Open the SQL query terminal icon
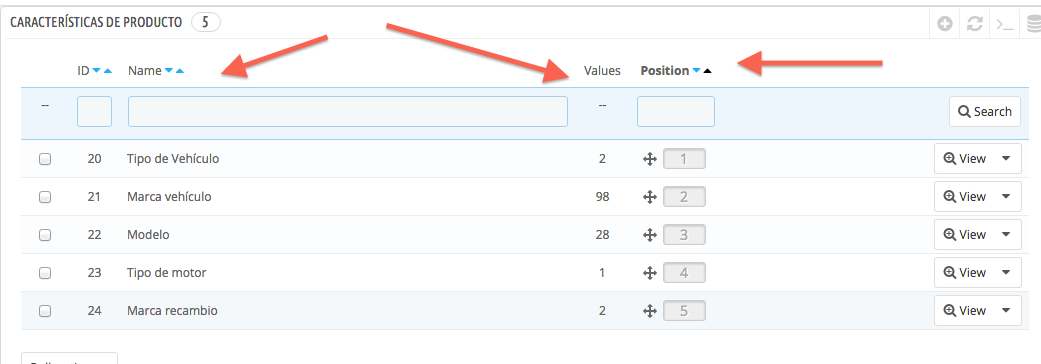This screenshot has width=1041, height=364. 1004,24
